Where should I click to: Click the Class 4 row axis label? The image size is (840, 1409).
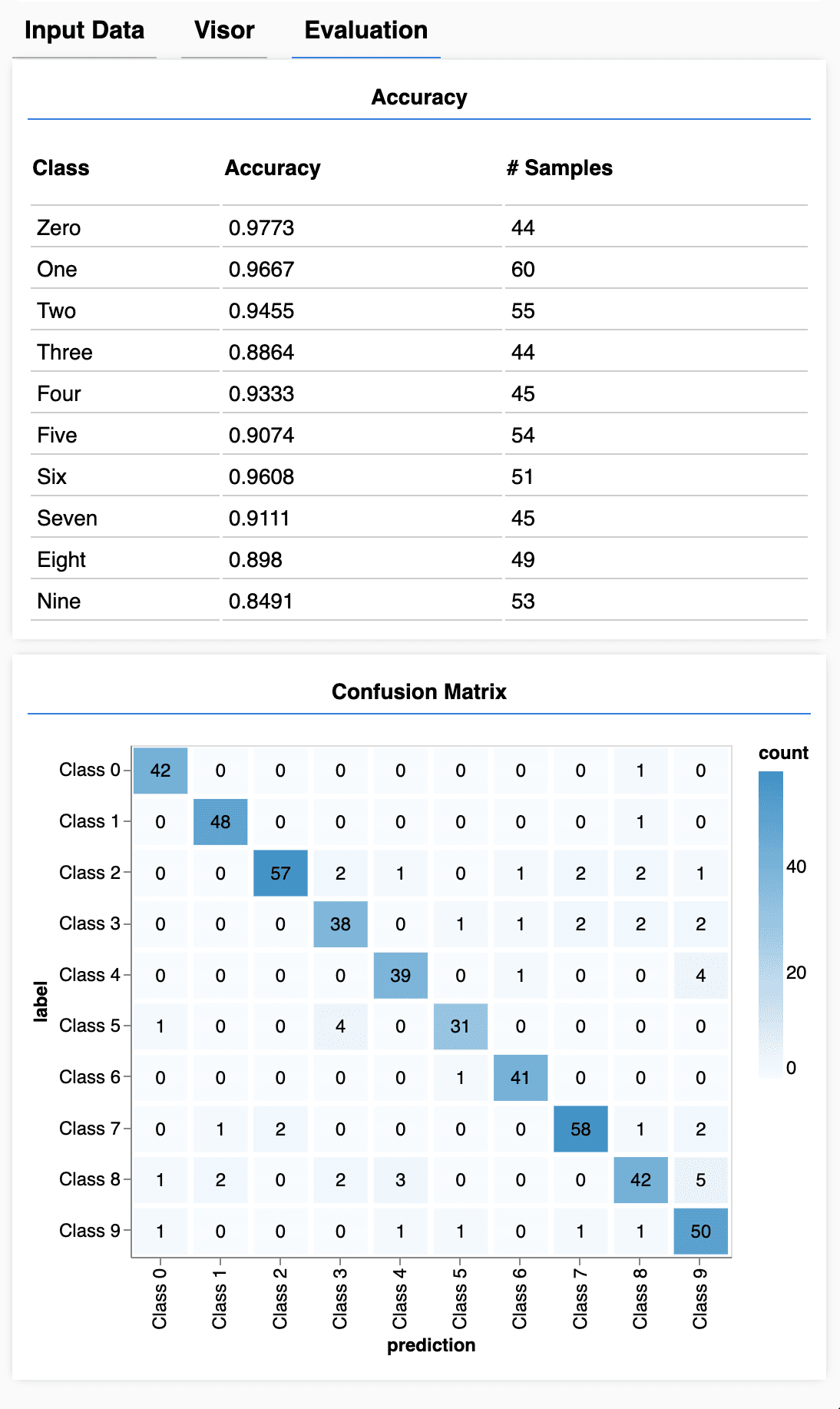pos(90,975)
